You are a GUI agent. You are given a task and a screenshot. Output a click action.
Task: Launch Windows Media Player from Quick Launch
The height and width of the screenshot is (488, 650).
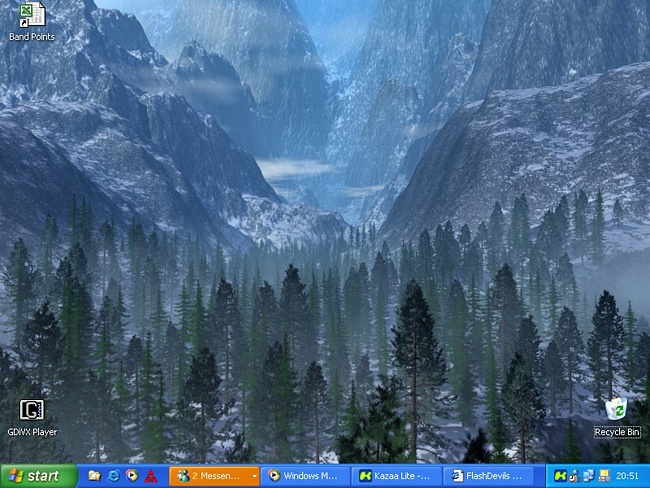click(132, 475)
